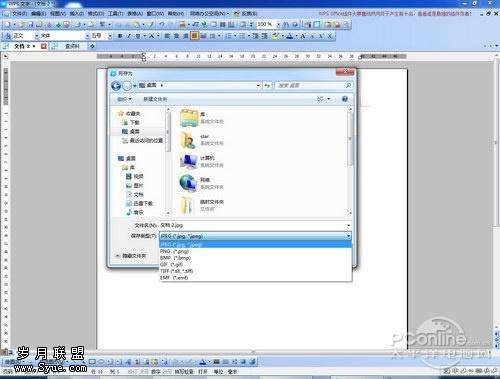Screen dimensions: 500x379
Task: Toggle italic formatting in WPS toolbar
Action: (129, 36)
